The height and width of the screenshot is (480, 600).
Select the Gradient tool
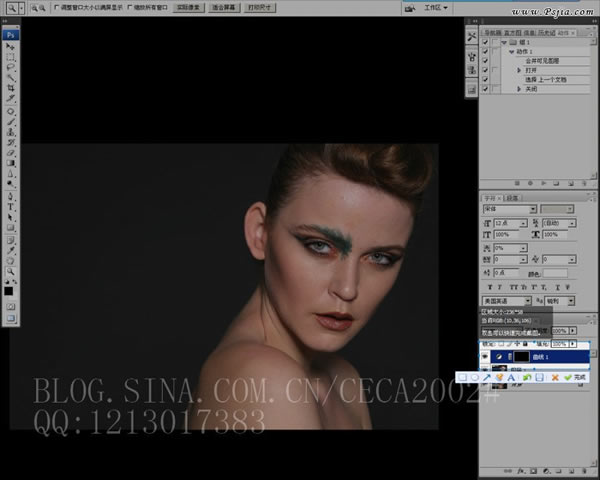(x=10, y=163)
